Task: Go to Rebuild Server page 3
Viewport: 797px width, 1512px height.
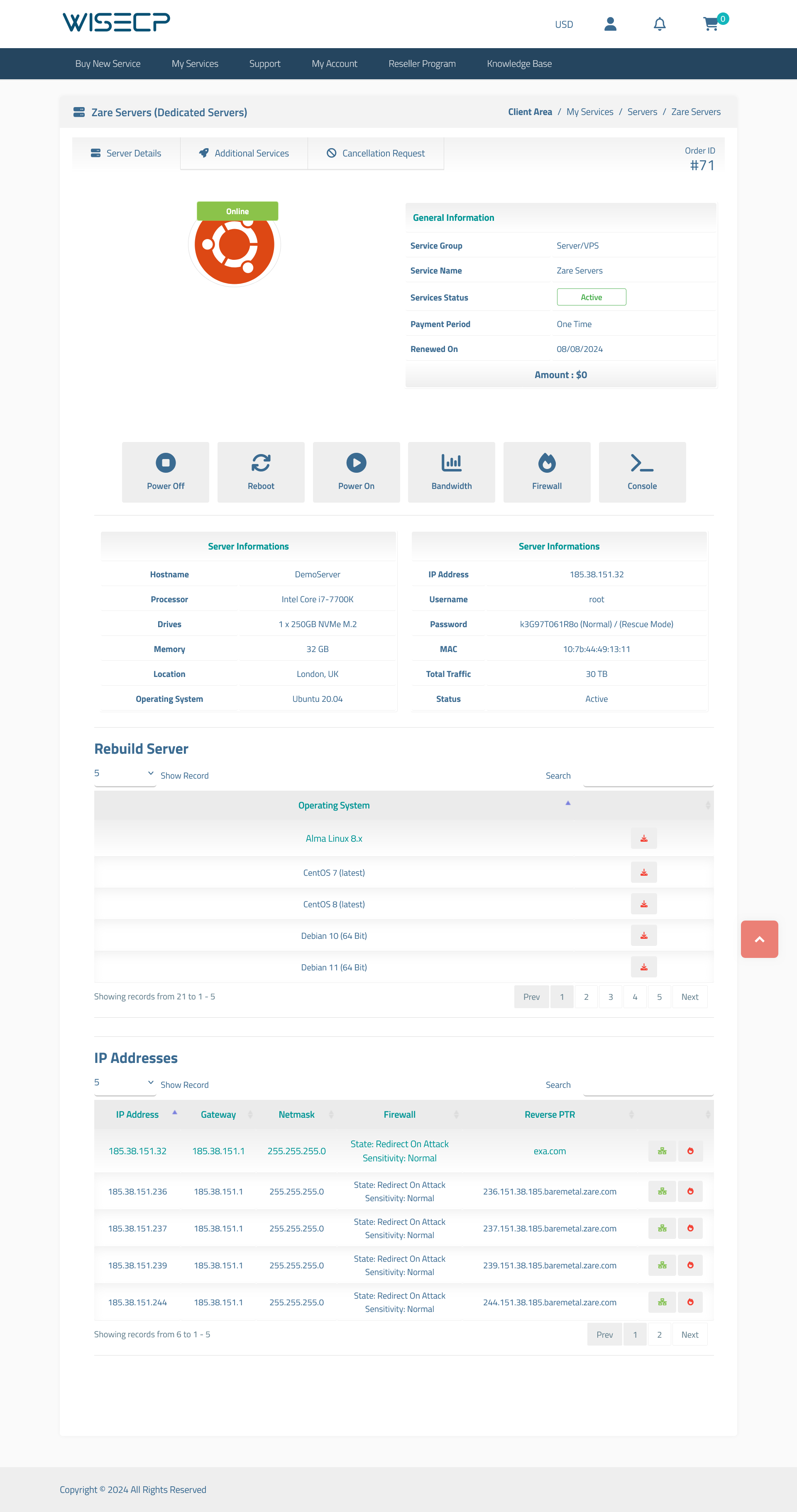Action: (610, 997)
